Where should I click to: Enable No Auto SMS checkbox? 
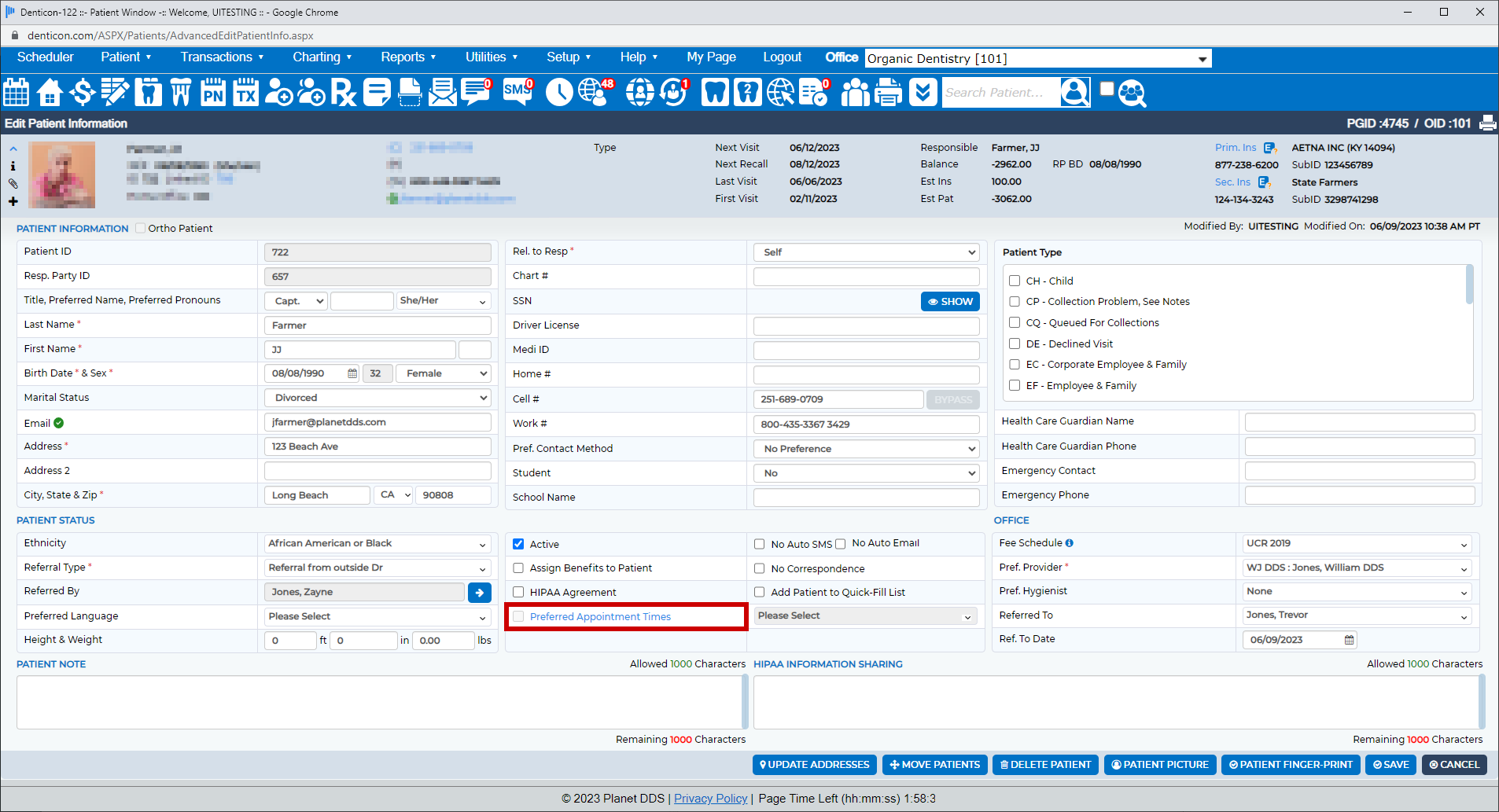pos(759,544)
